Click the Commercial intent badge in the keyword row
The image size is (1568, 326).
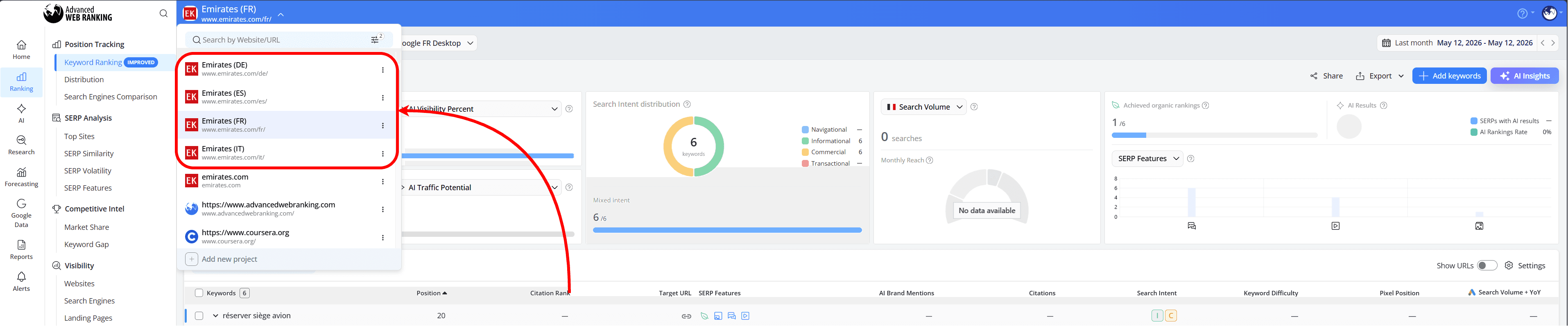tap(1170, 316)
